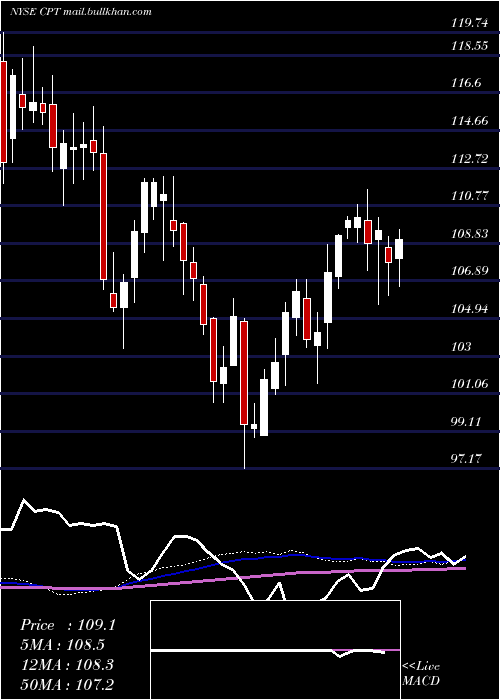
Task: Click the 99.11 price axis label
Action: 467,421
